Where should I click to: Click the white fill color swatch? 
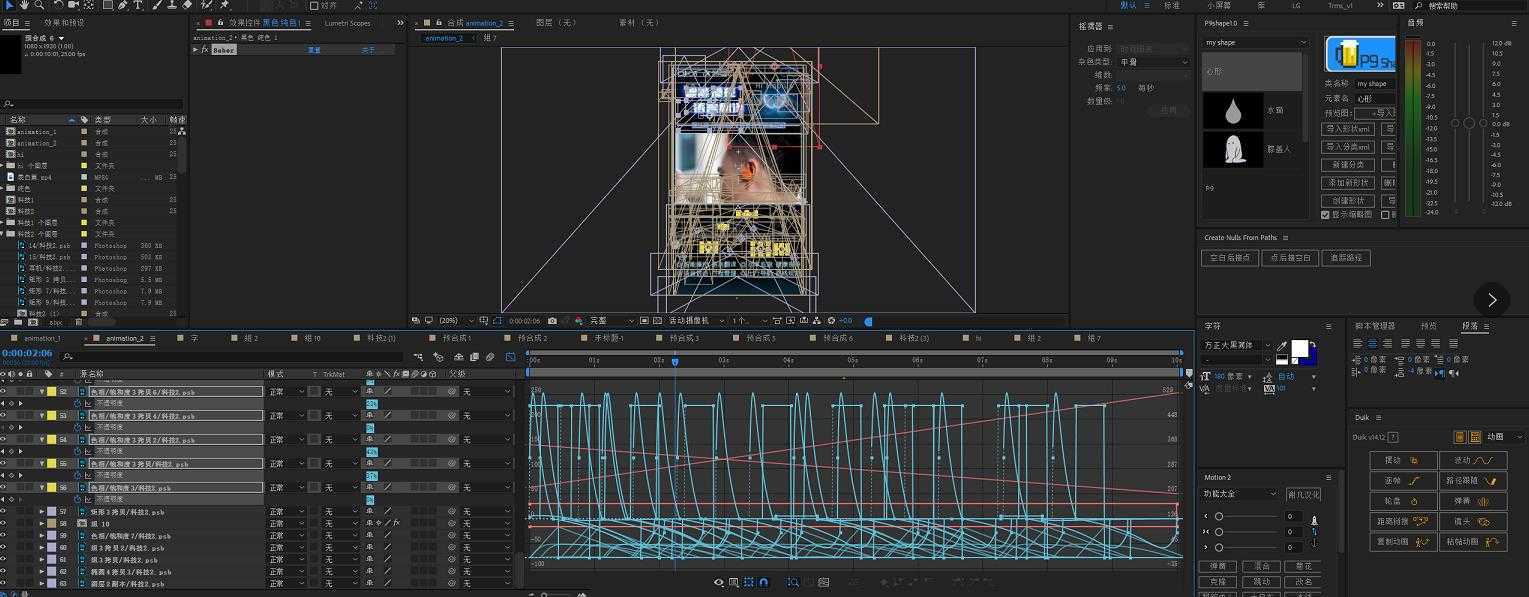(1299, 348)
